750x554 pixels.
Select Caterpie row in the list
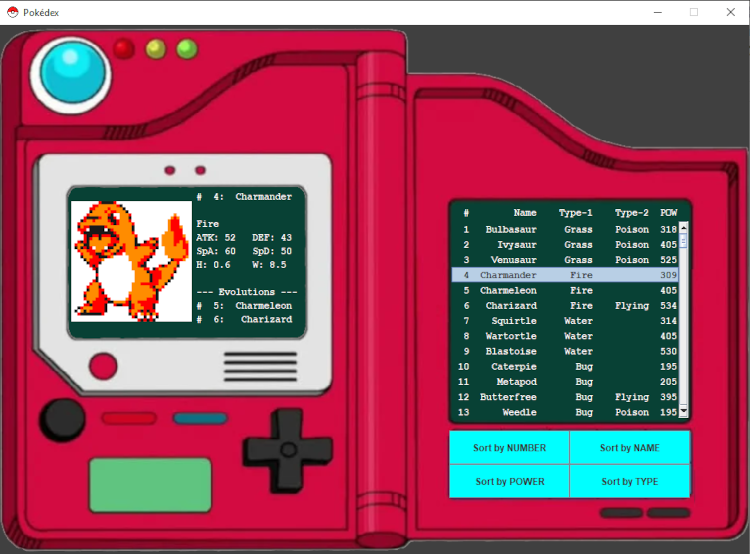(565, 366)
